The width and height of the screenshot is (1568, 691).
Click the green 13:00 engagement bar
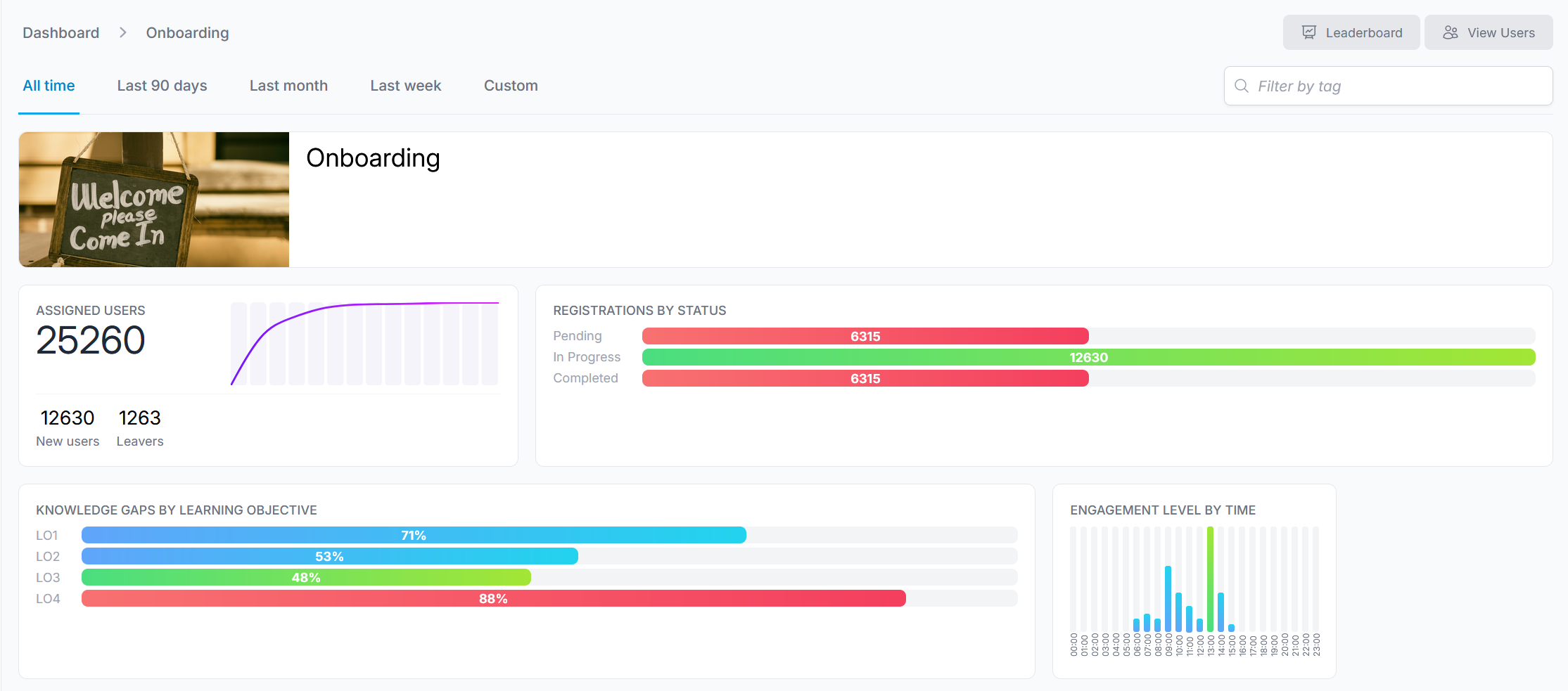1210,579
